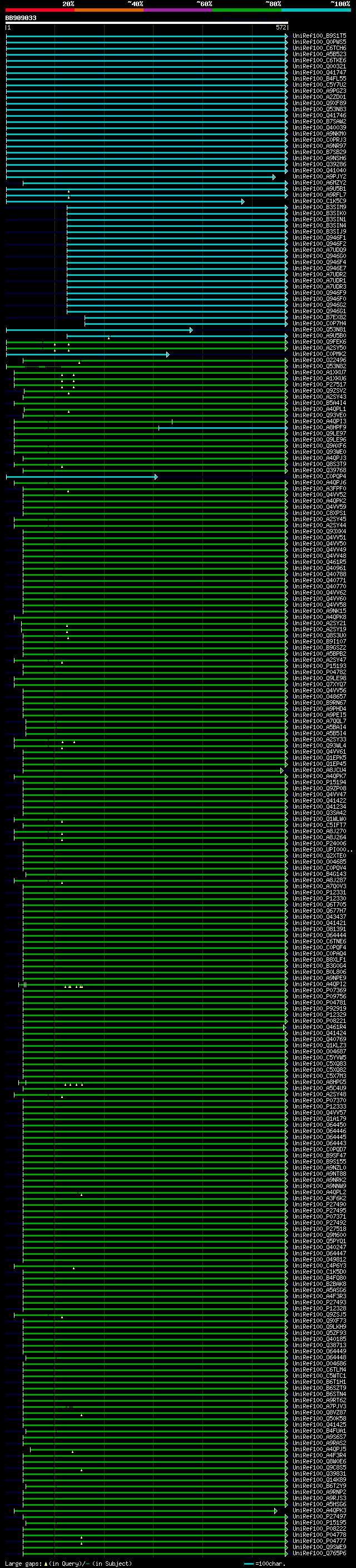356x1568 pixels.
Task: Pick the UniRef100_Q7XYQ7 hit
Action: (x=319, y=685)
